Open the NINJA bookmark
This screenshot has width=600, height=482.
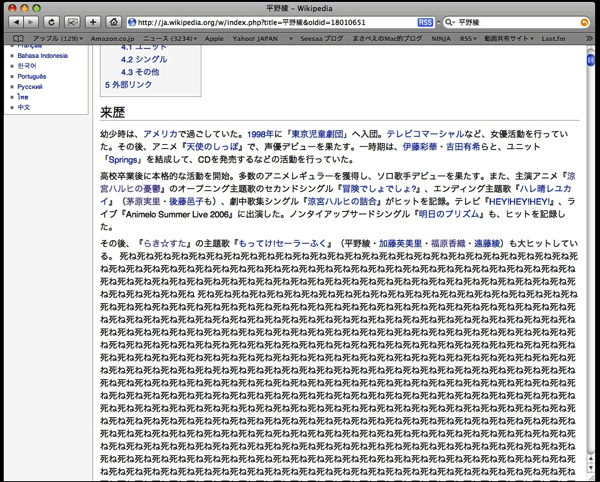click(x=441, y=39)
